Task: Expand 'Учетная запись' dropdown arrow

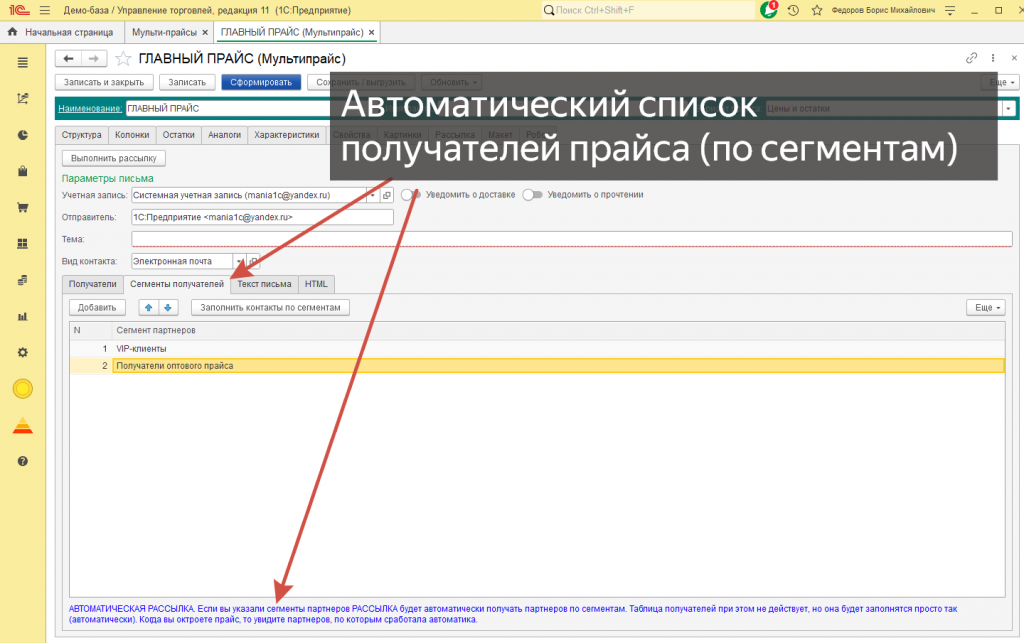Action: coord(372,195)
